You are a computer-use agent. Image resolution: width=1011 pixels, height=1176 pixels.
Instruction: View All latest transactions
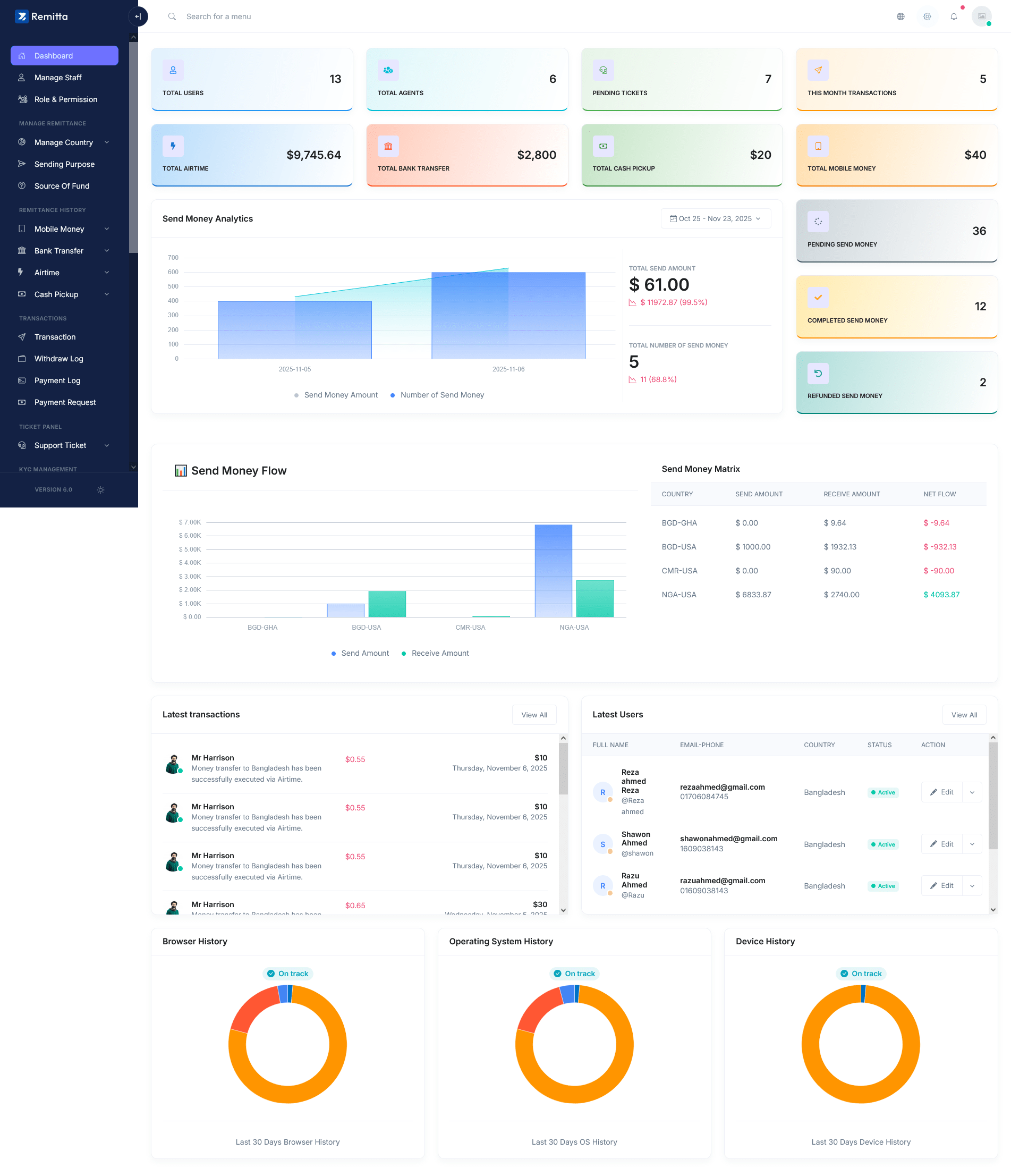[x=534, y=715]
